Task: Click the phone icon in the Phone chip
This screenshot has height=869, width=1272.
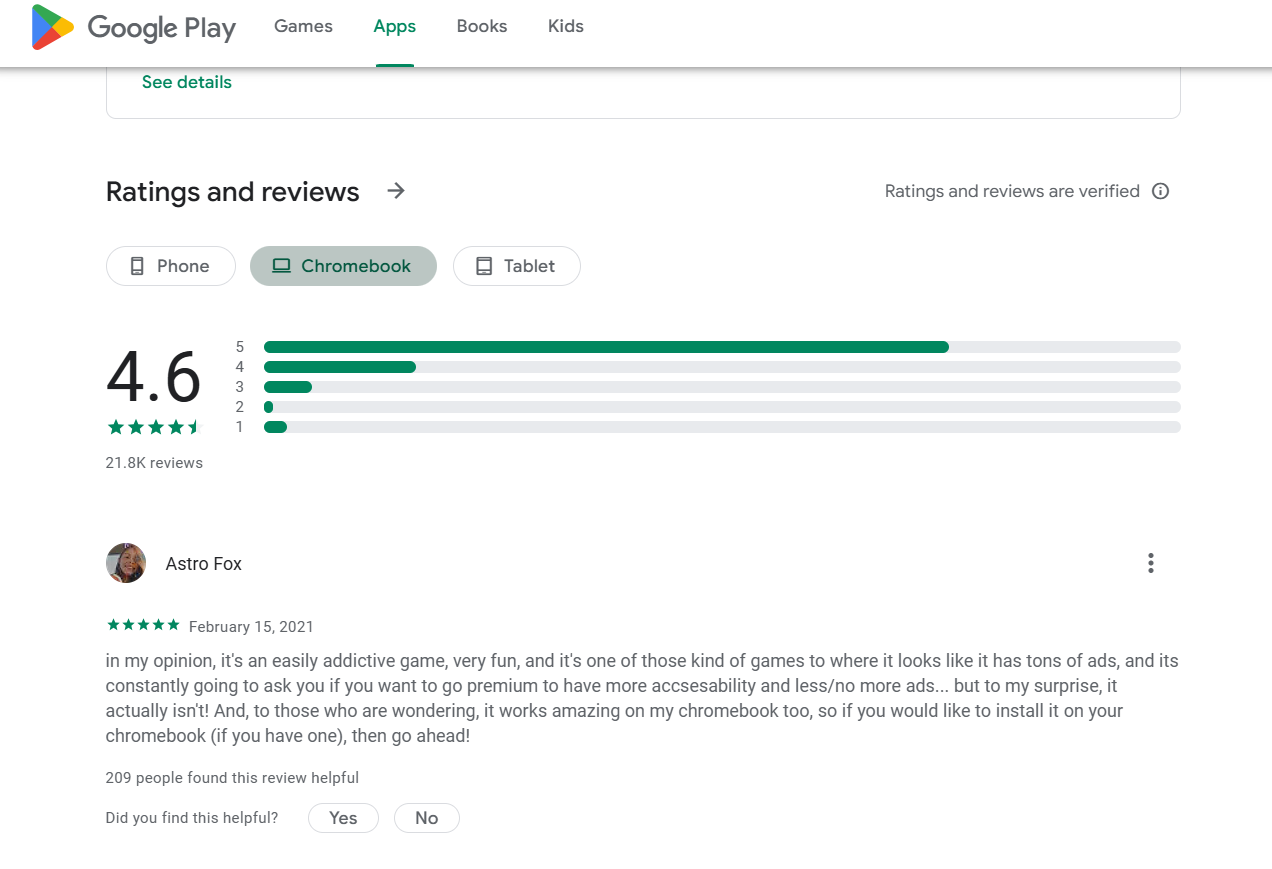Action: coord(137,266)
